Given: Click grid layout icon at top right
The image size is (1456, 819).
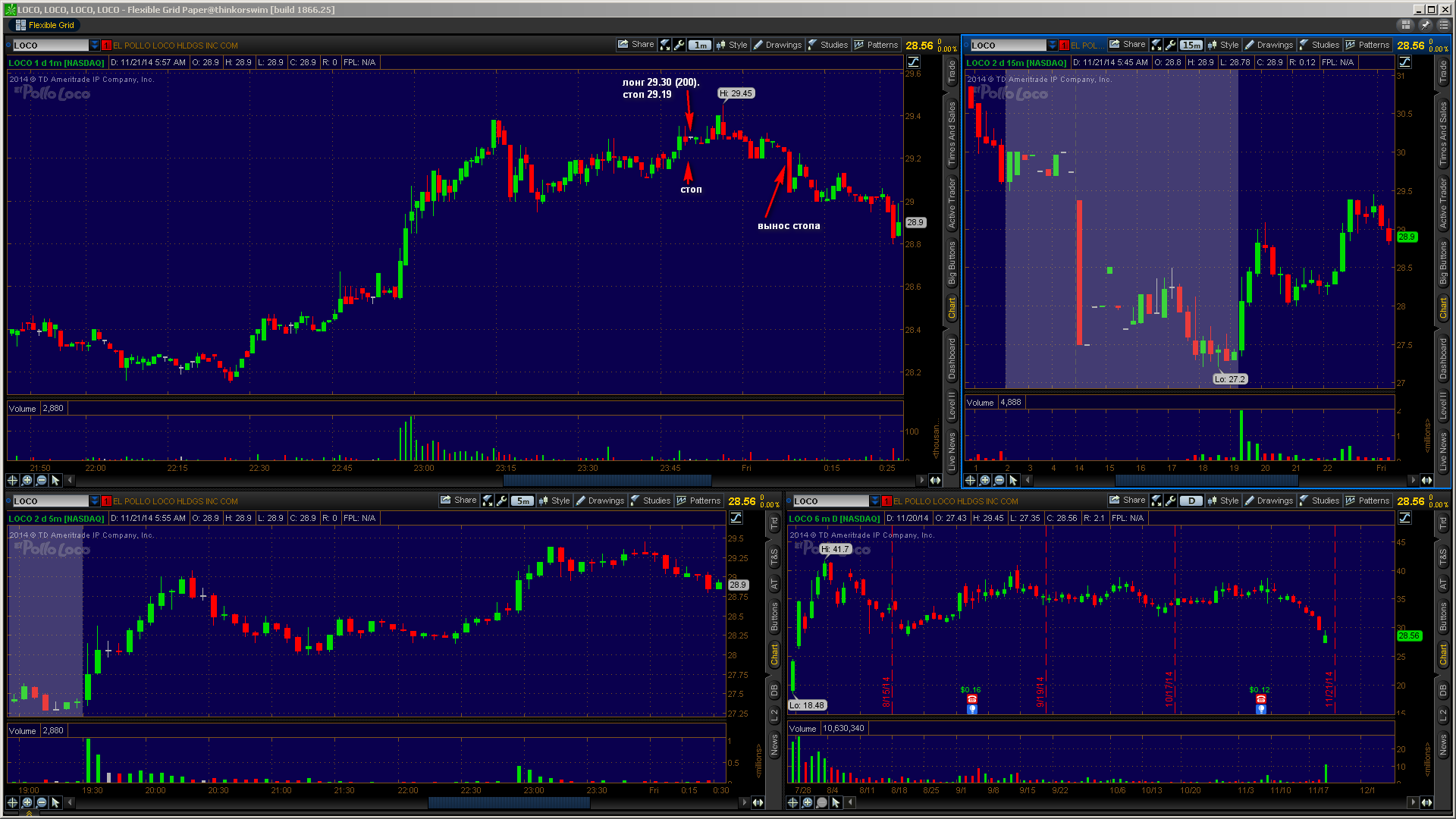Looking at the screenshot, I should tap(1406, 25).
